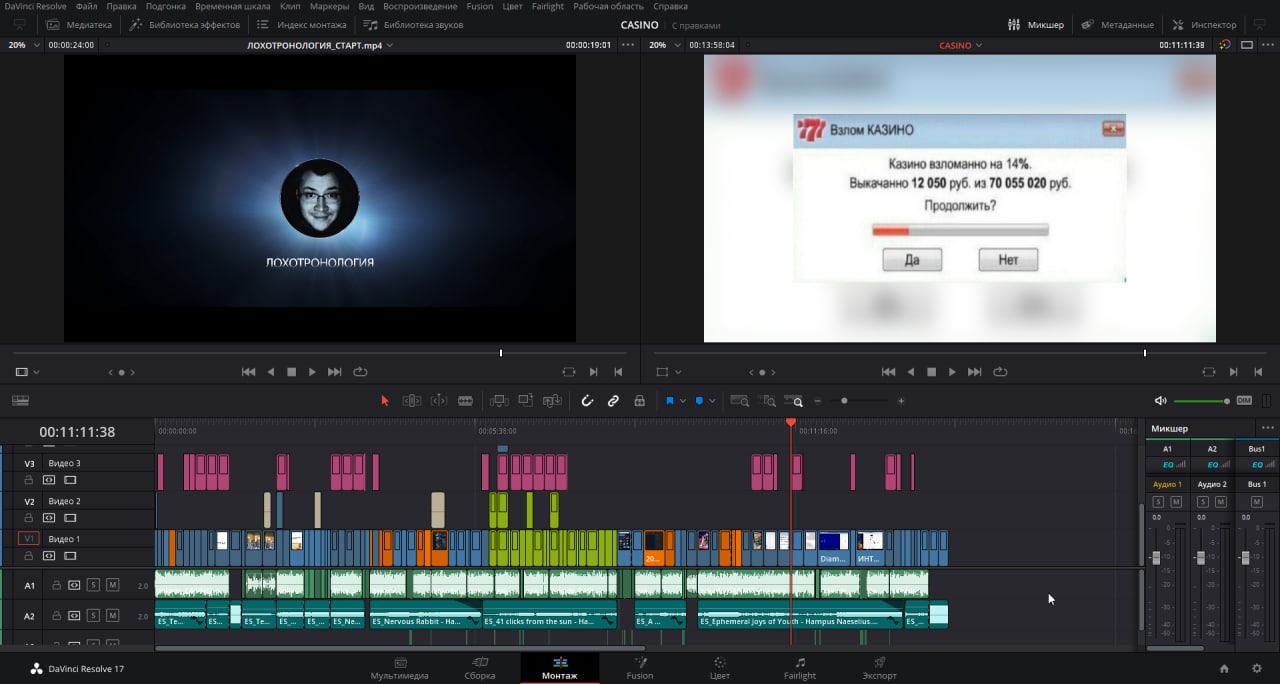Screen dimensions: 1280x684
Task: Click the Detail Zoom icon
Action: point(768,400)
